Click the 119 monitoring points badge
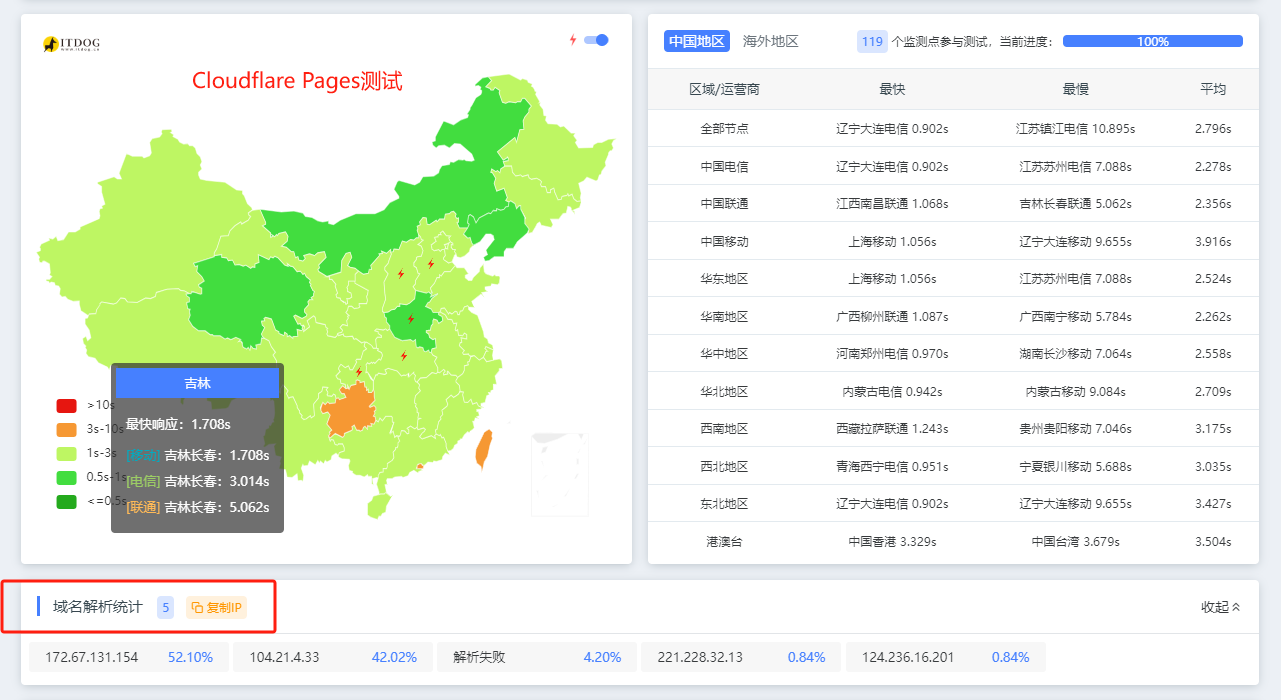This screenshot has width=1281, height=700. [x=872, y=42]
